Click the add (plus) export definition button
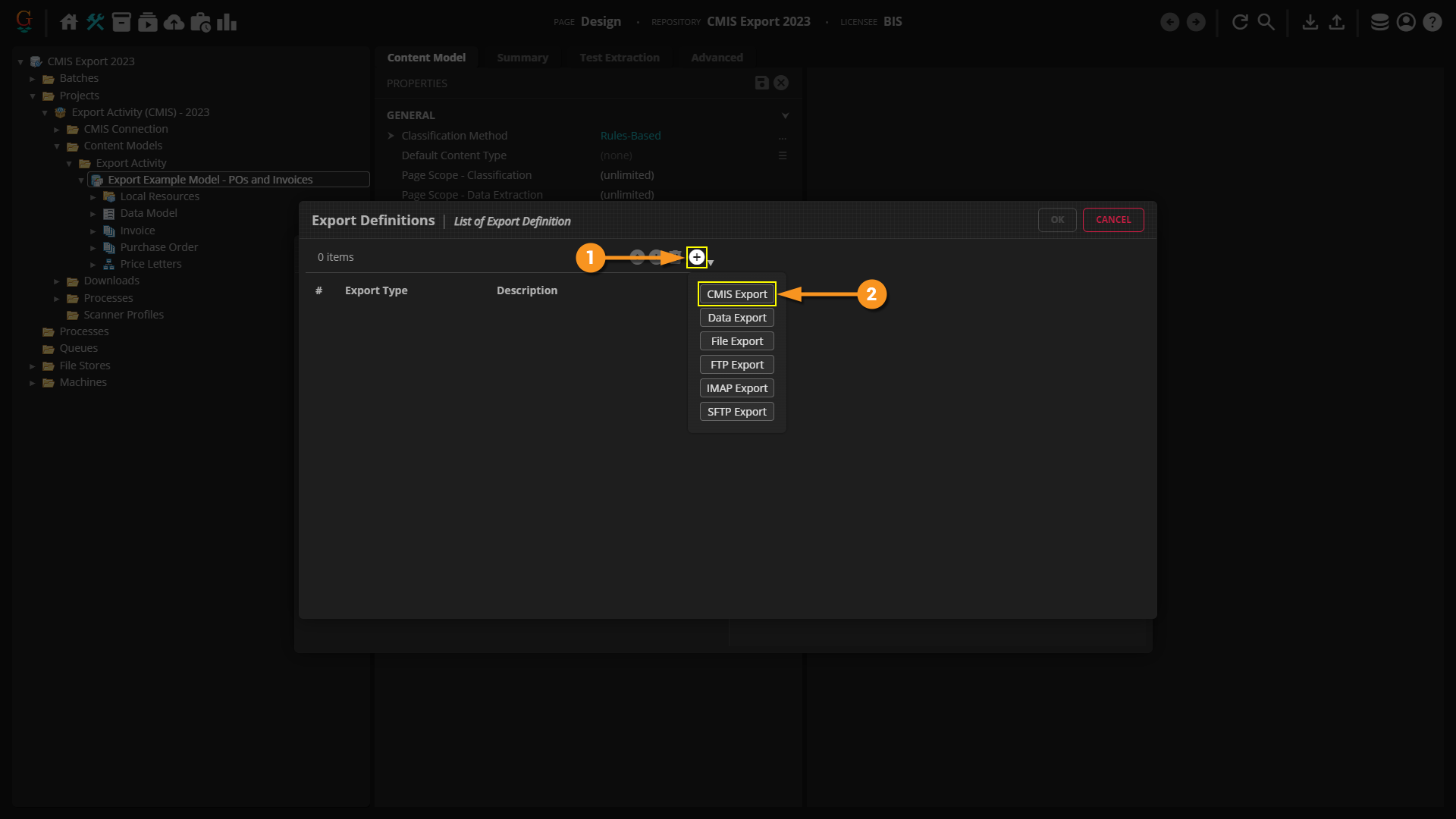Image resolution: width=1456 pixels, height=819 pixels. tap(696, 257)
